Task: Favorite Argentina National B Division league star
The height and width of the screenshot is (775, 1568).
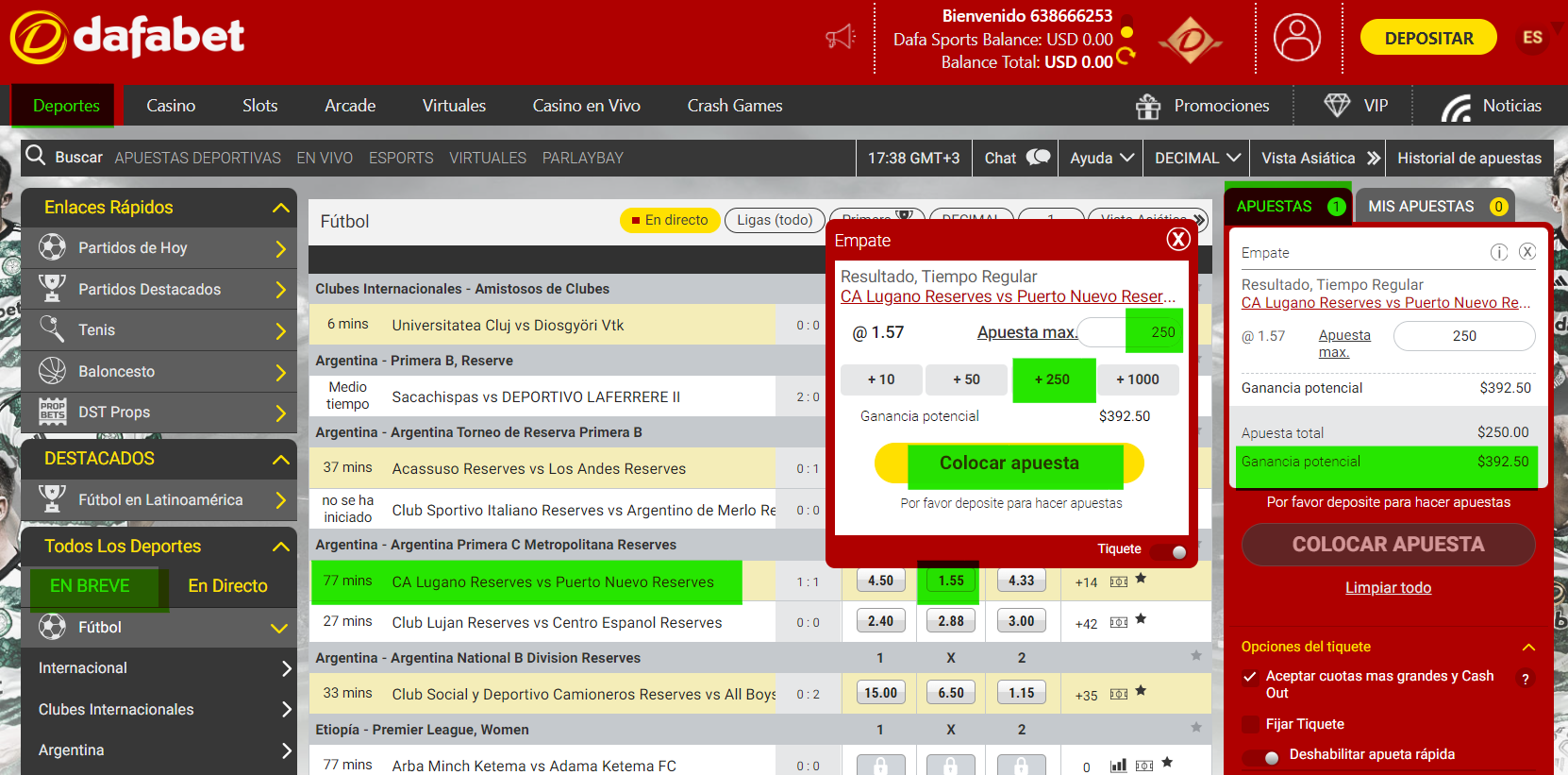Action: (x=1196, y=655)
